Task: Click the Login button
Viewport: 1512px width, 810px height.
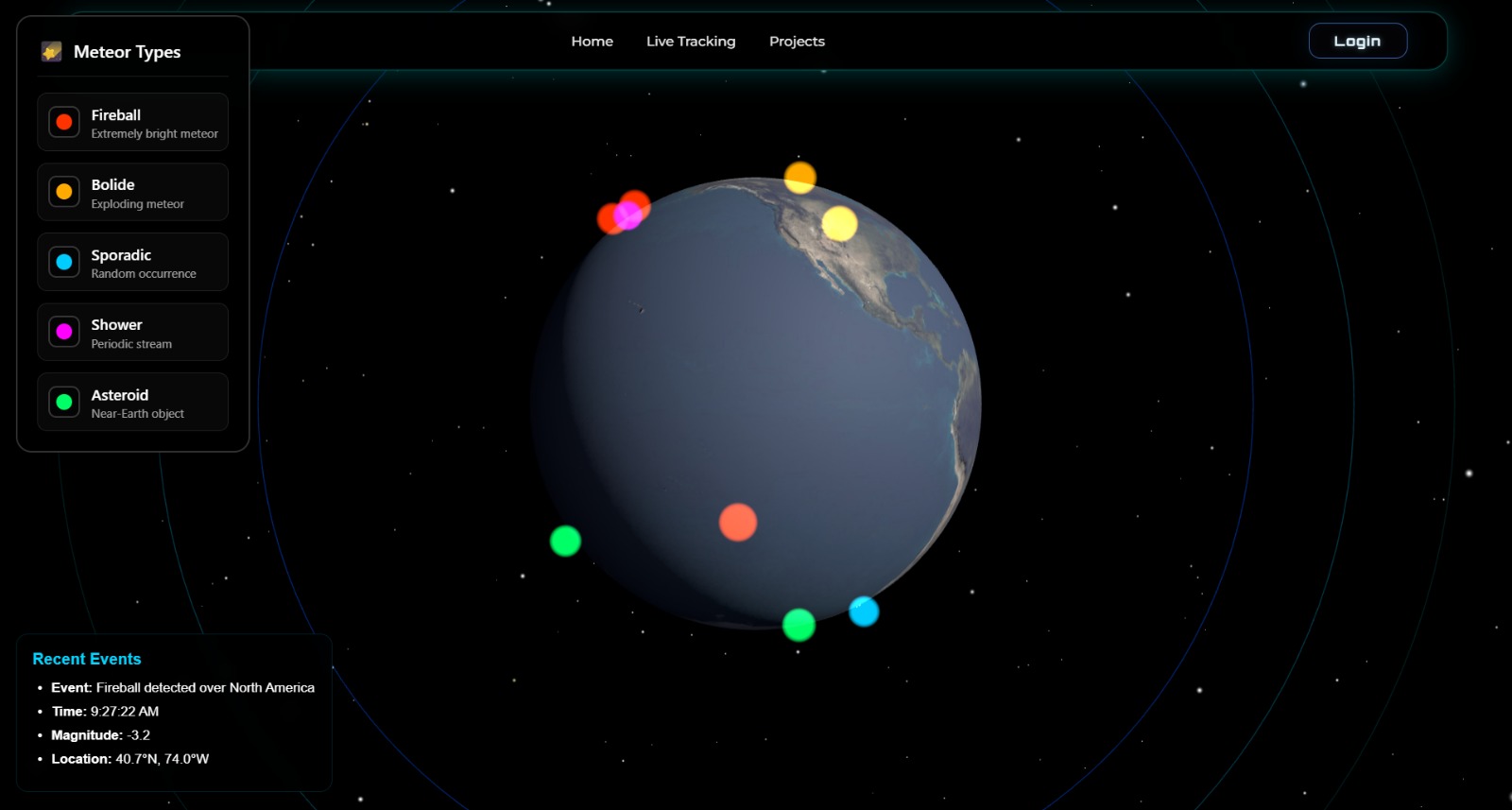Action: pyautogui.click(x=1358, y=41)
